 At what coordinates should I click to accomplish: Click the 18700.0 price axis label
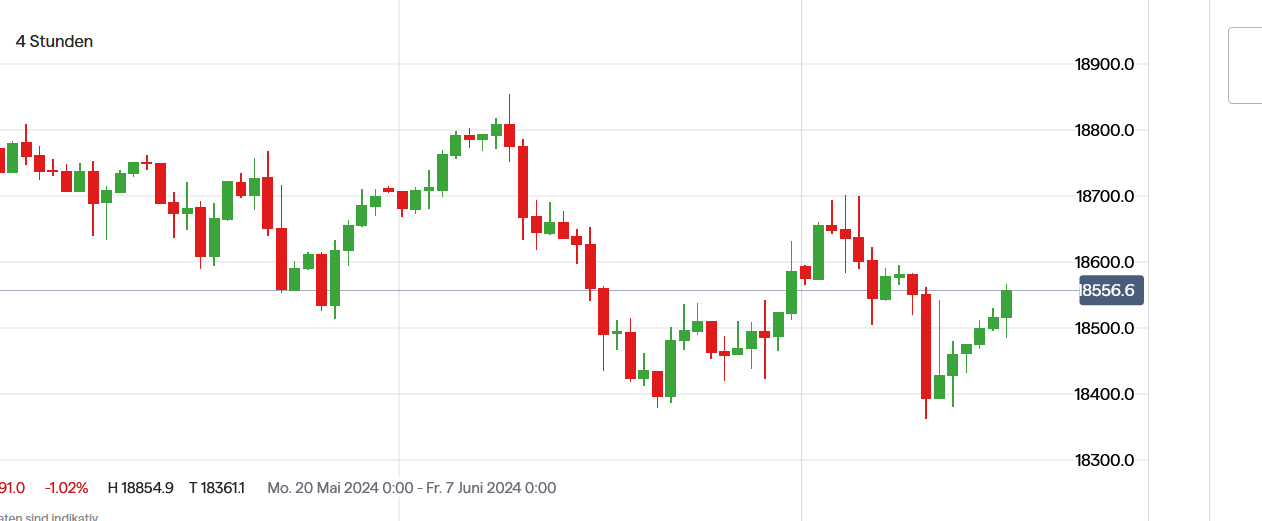(x=1104, y=197)
